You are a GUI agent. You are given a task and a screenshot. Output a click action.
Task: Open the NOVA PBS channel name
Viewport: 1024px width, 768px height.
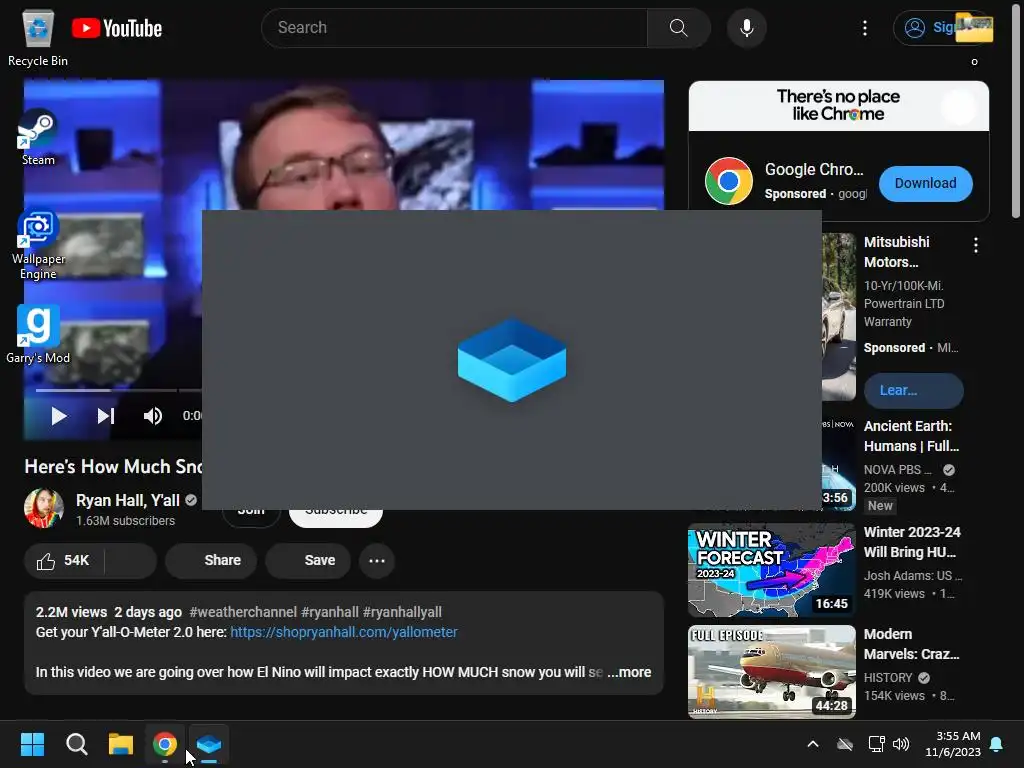(897, 470)
